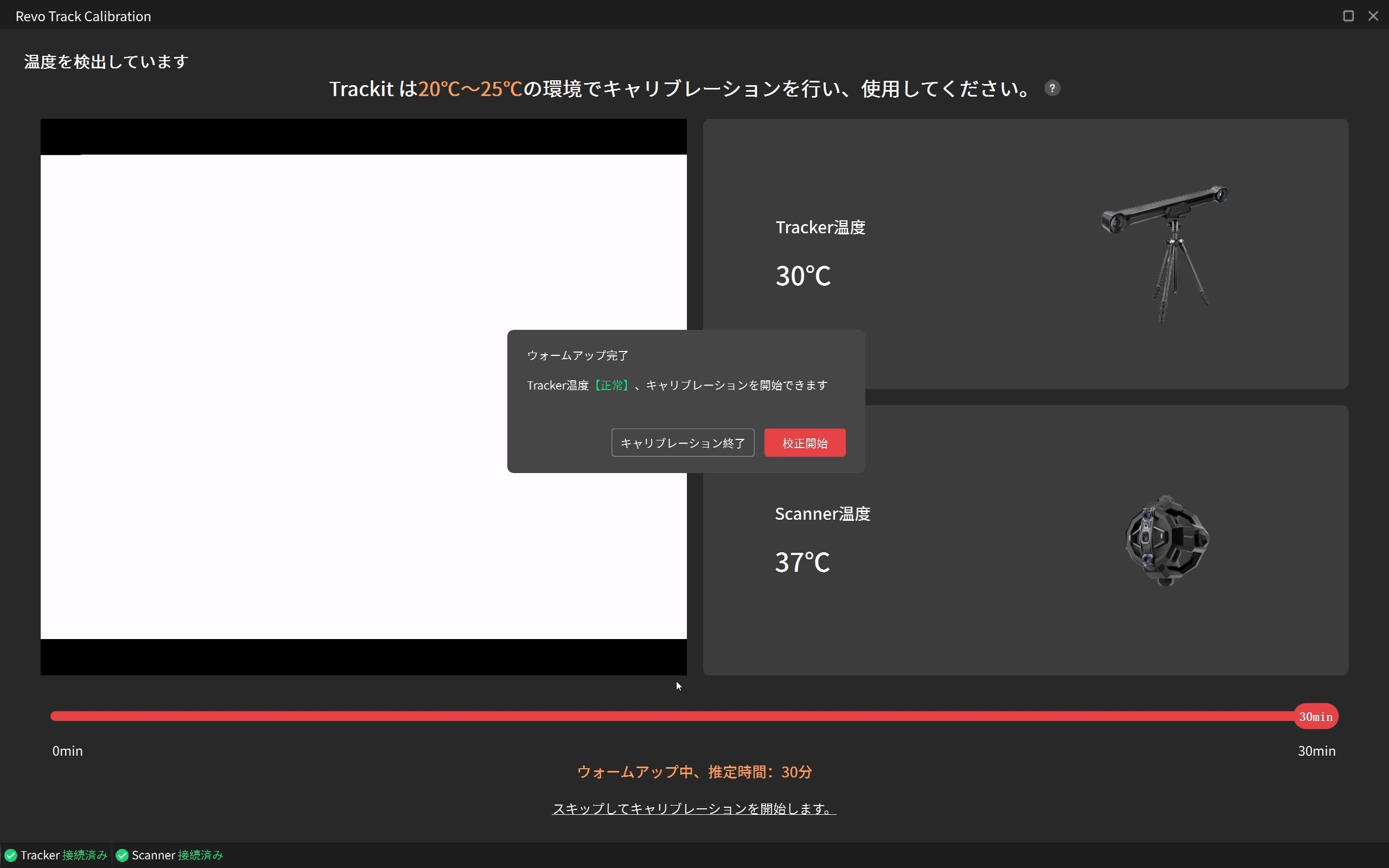Screen dimensions: 1389x868
Task: Click the 30min progress slider handle
Action: (x=1316, y=717)
